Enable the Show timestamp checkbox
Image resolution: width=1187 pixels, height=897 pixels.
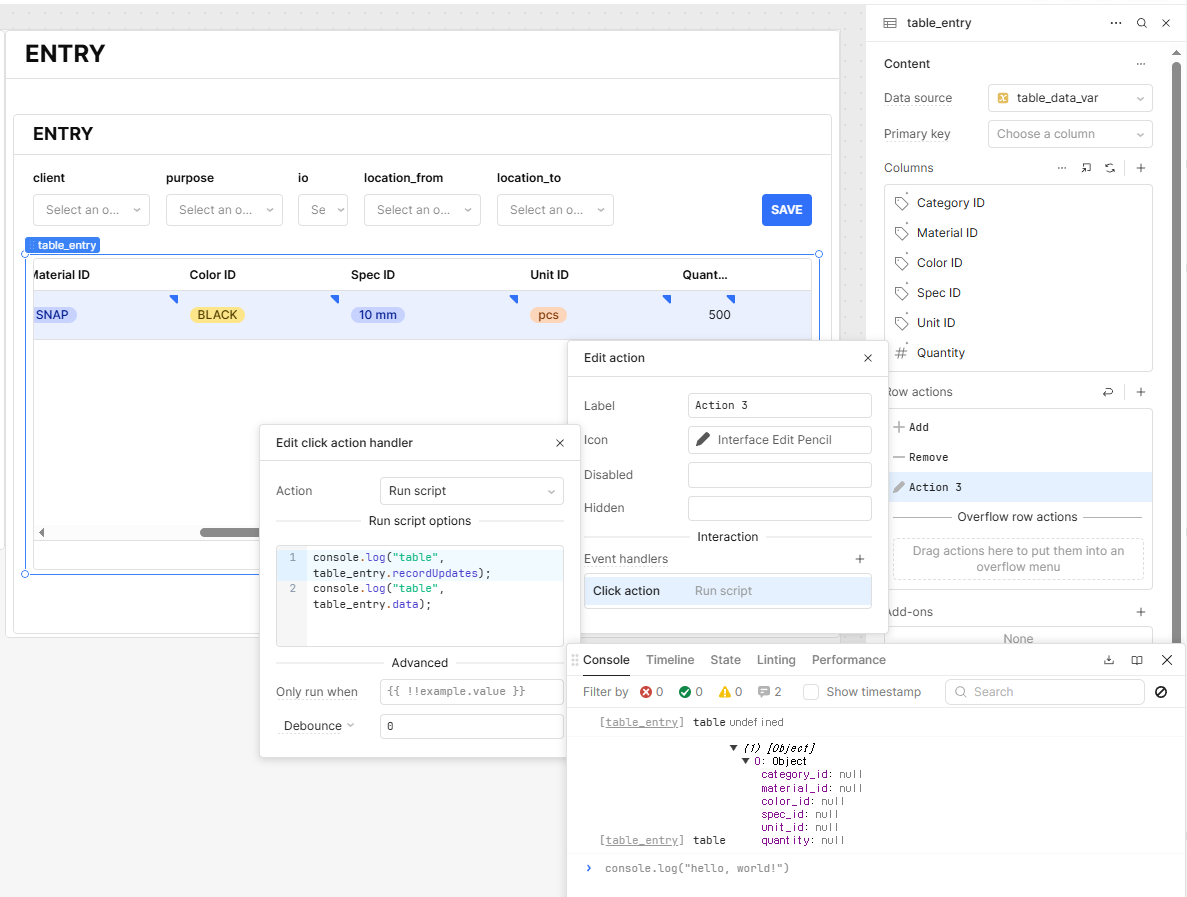pos(812,692)
